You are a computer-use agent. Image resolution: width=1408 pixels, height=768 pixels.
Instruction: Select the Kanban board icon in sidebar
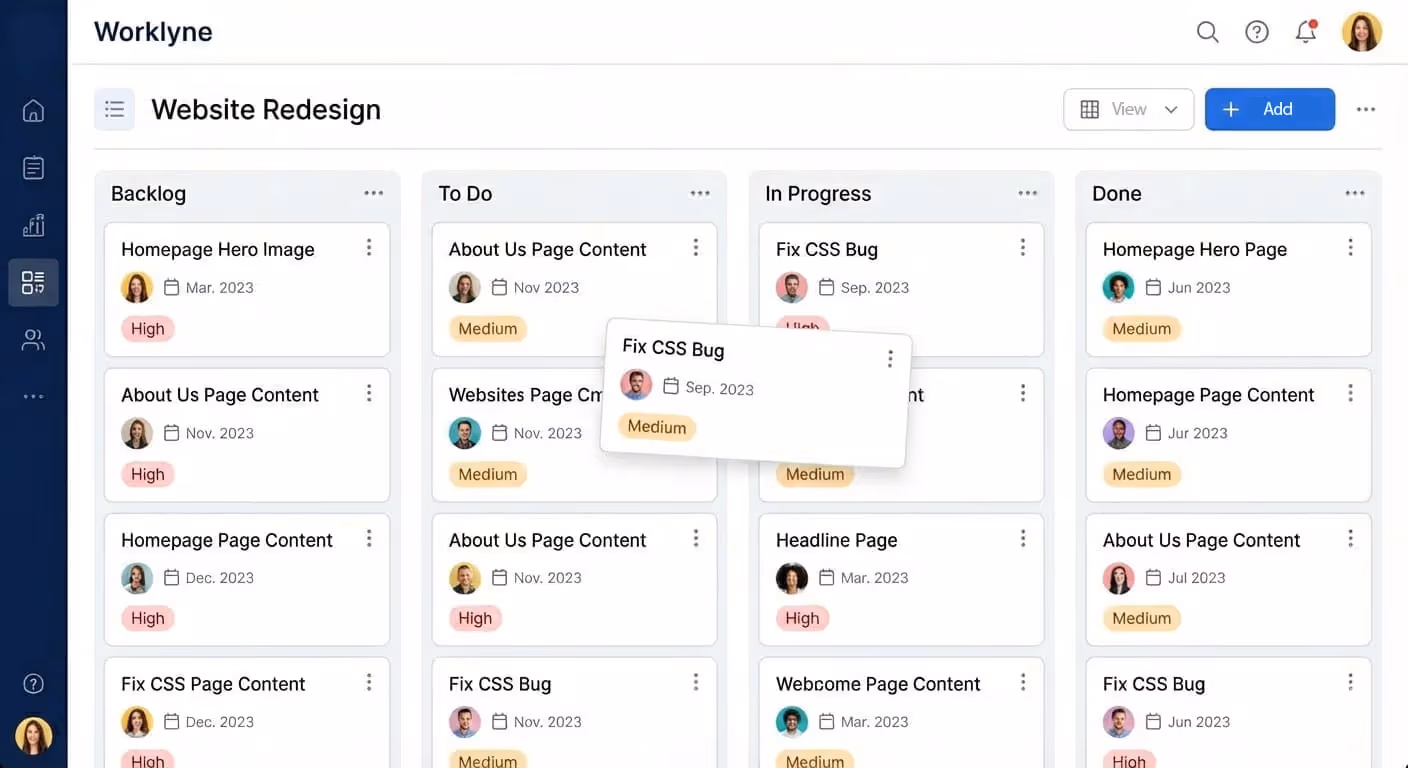tap(33, 282)
